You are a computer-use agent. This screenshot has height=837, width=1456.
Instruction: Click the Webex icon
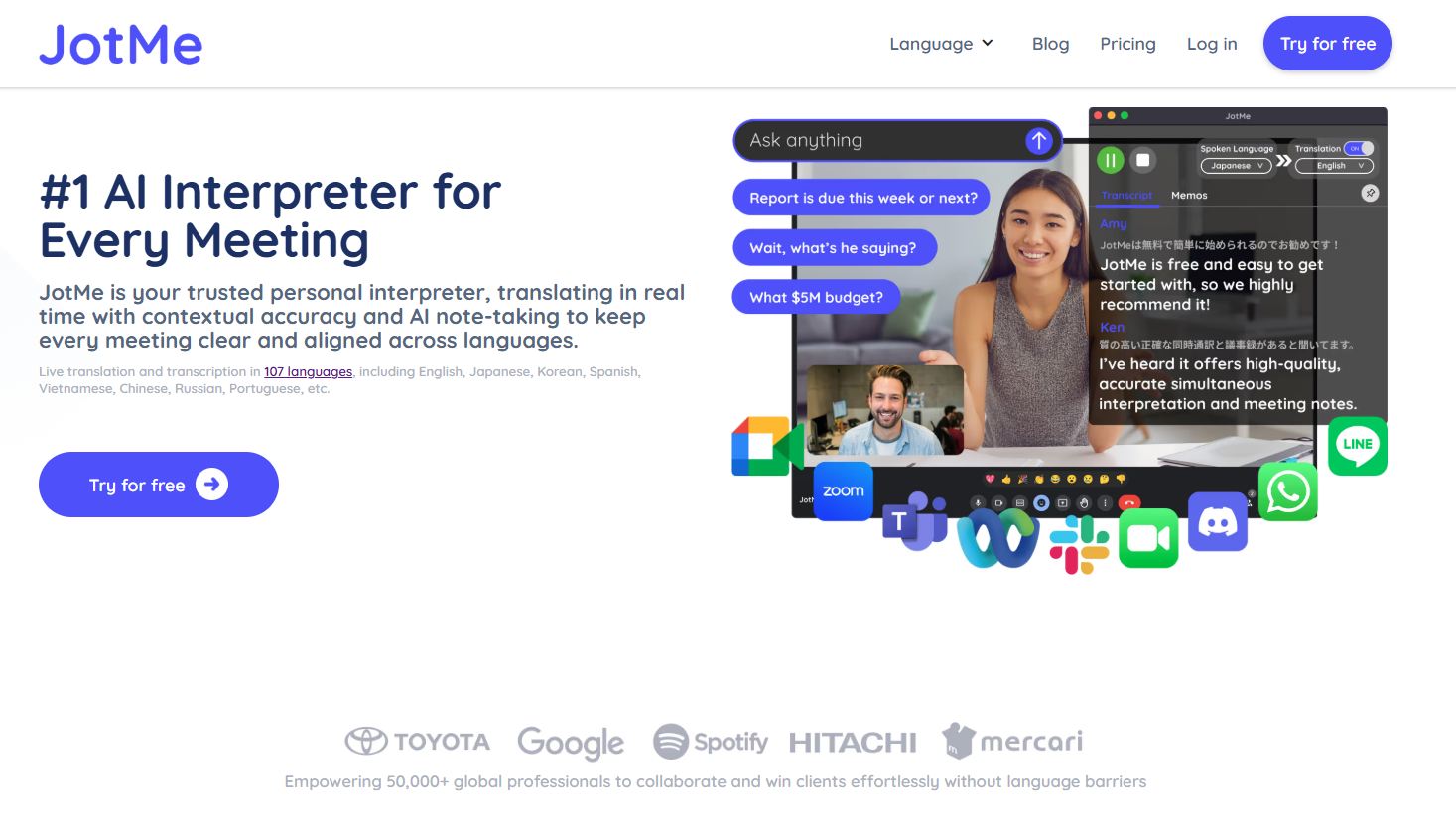[997, 538]
